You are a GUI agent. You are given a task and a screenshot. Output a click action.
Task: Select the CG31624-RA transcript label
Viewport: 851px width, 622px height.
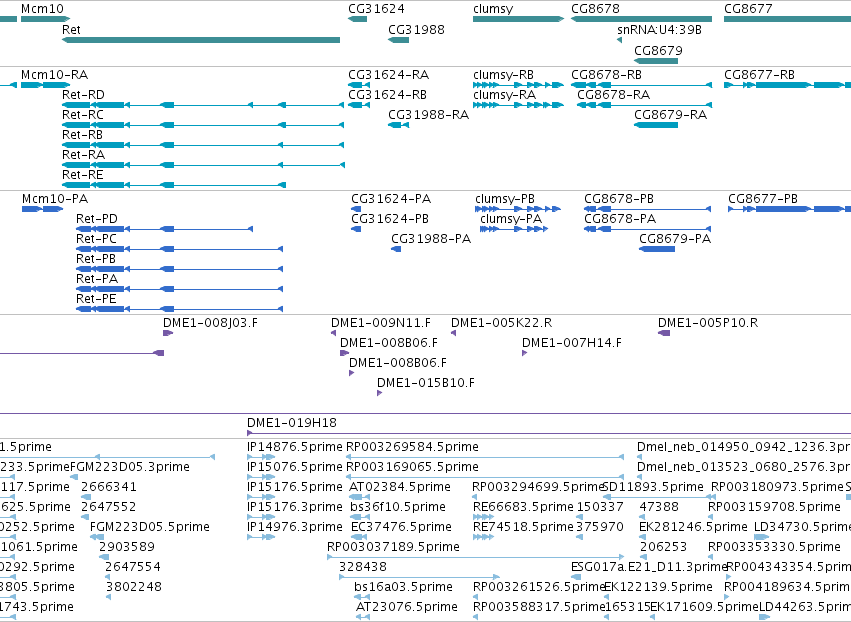pyautogui.click(x=389, y=74)
